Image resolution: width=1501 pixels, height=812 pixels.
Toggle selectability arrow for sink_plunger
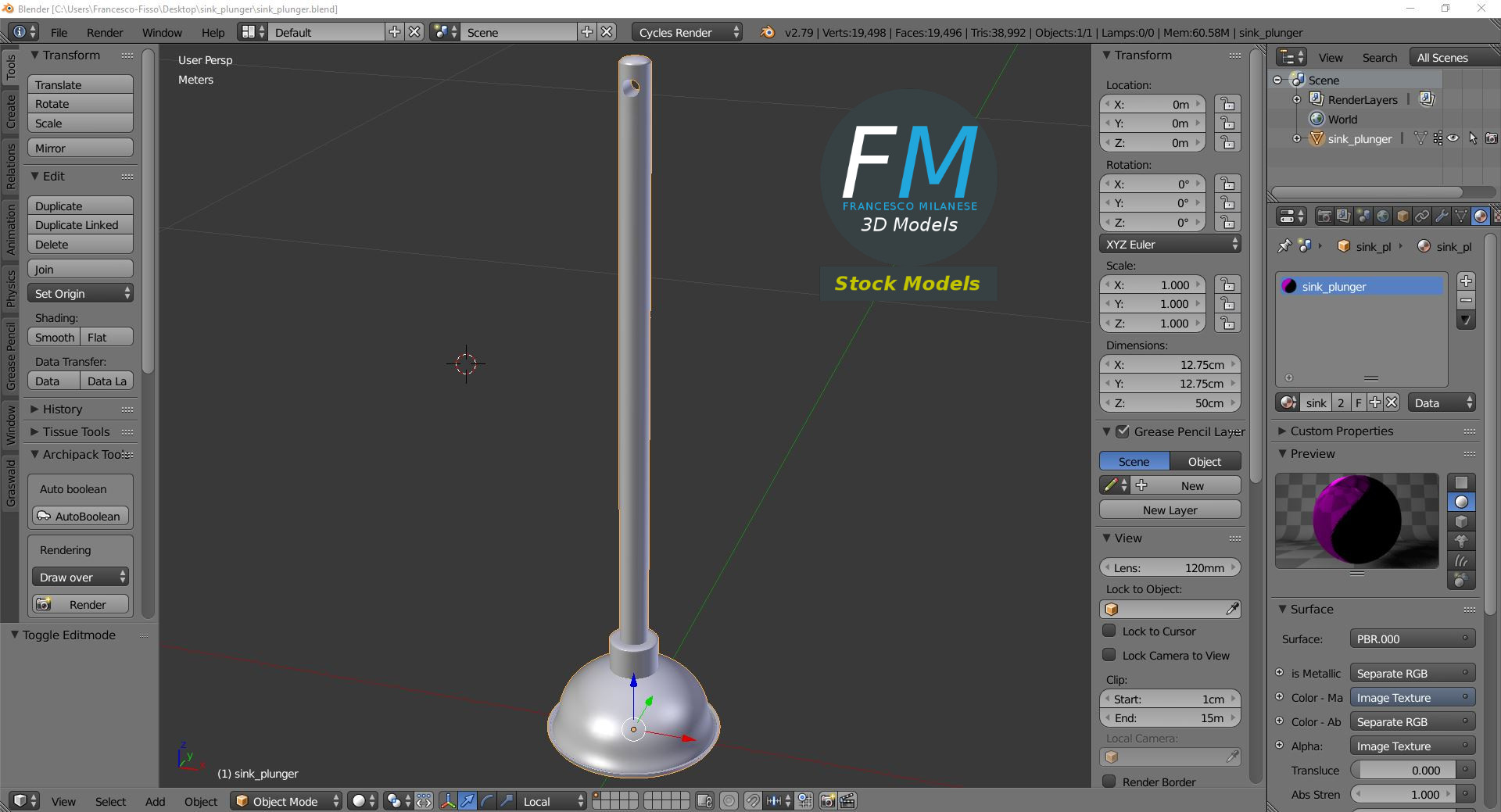[x=1473, y=138]
